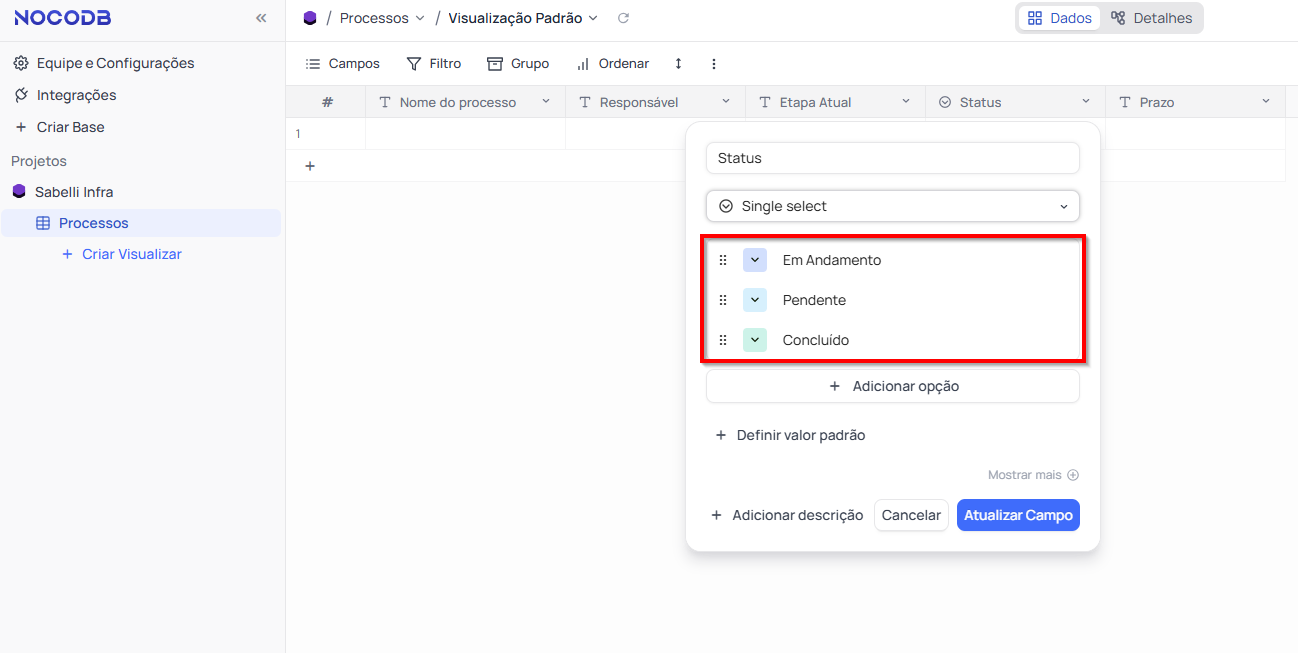This screenshot has width=1298, height=653.
Task: Open the Filtro filter icon
Action: coord(416,63)
